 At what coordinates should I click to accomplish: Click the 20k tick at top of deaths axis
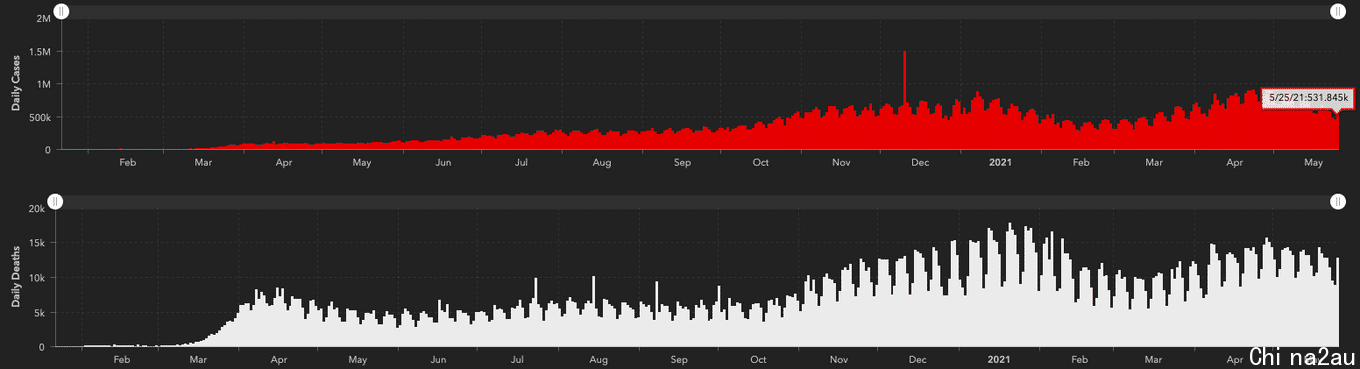[x=37, y=209]
